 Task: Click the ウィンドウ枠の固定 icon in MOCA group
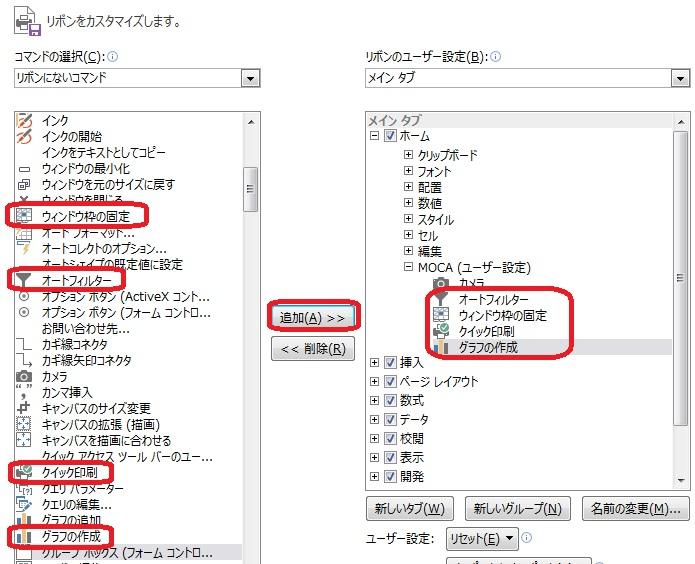point(441,315)
